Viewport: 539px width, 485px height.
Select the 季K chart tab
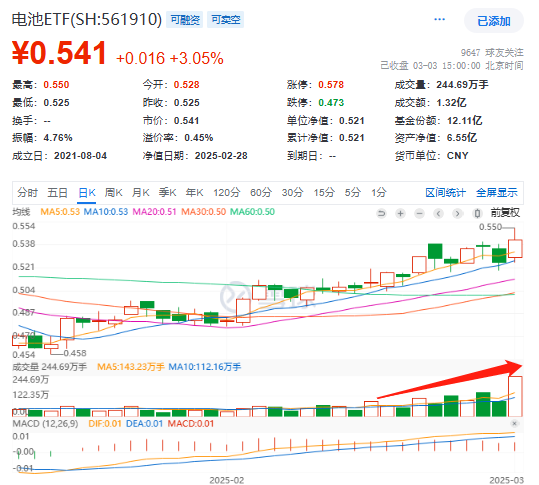click(x=167, y=192)
